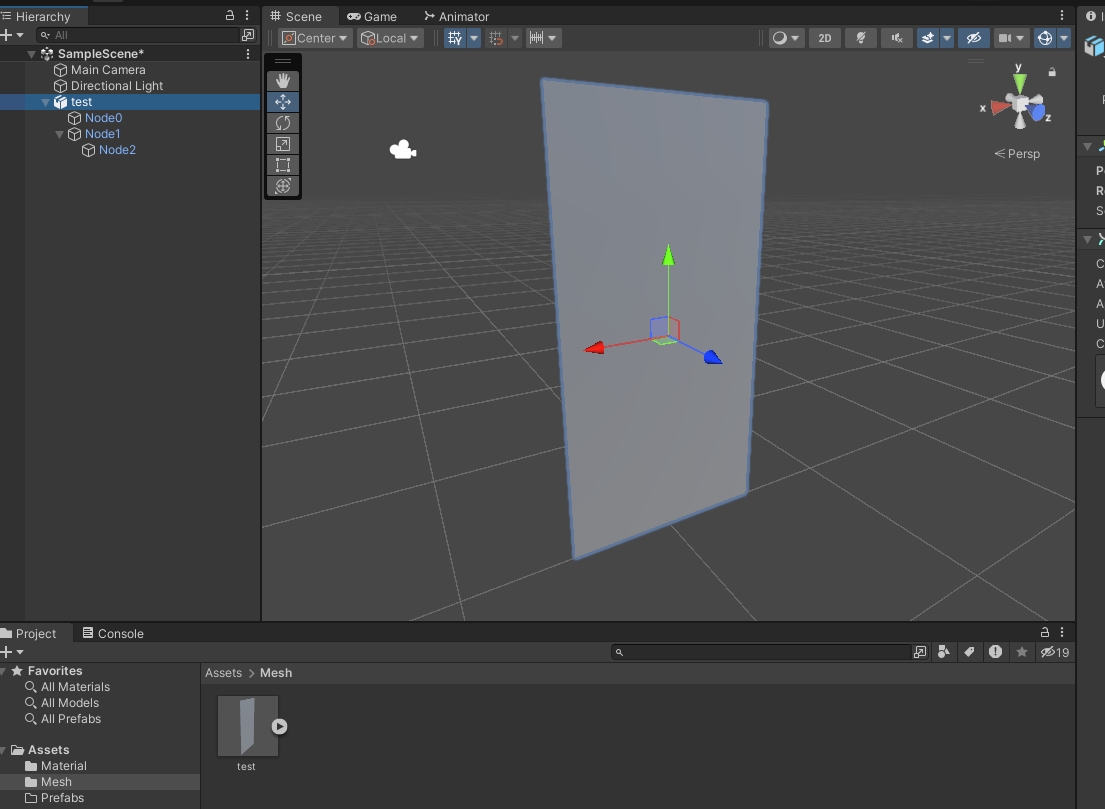Click the Hierarchy panel lock icon
This screenshot has height=809, width=1105.
coord(230,15)
